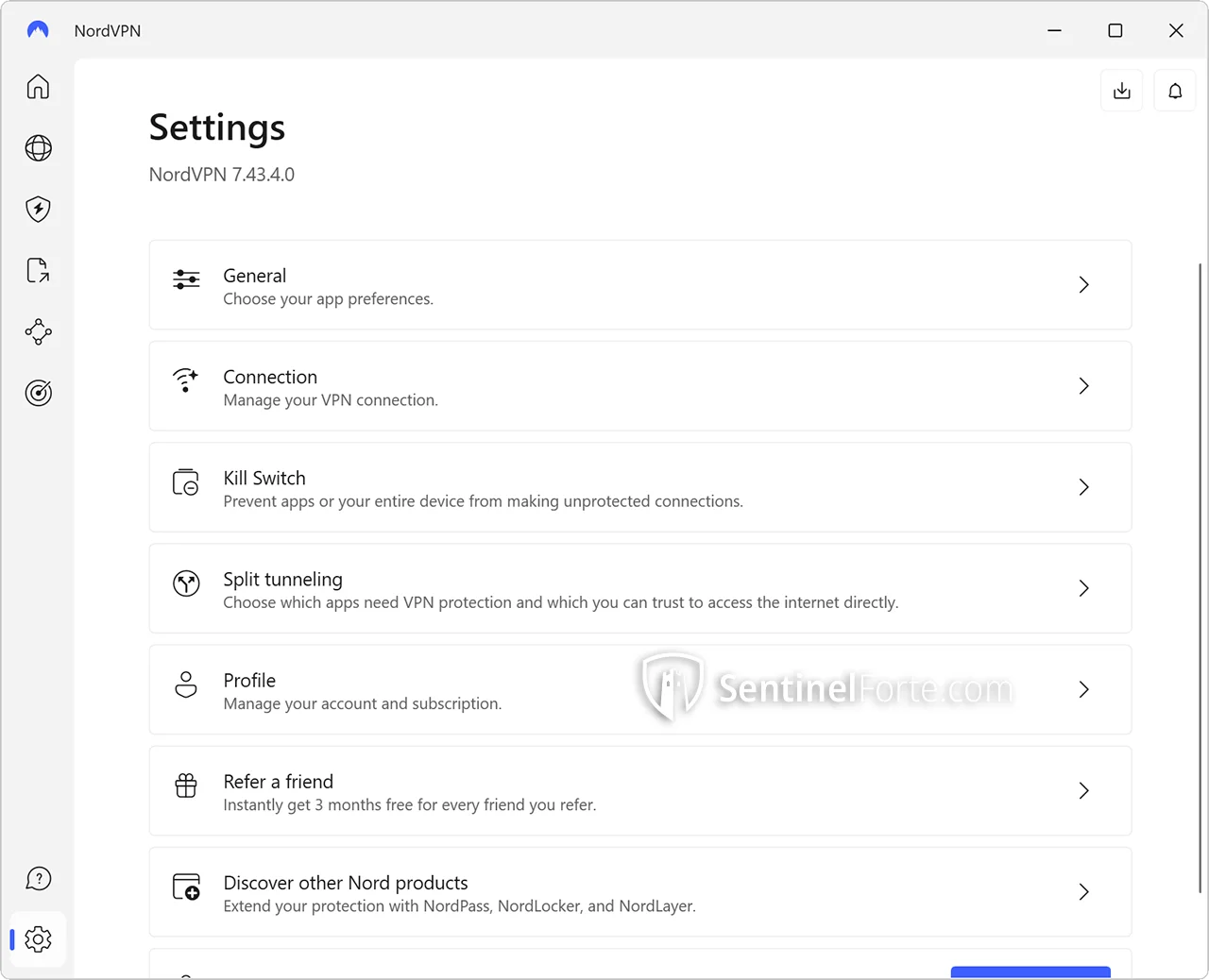Click the General sliders icon
The width and height of the screenshot is (1209, 980).
[x=186, y=279]
